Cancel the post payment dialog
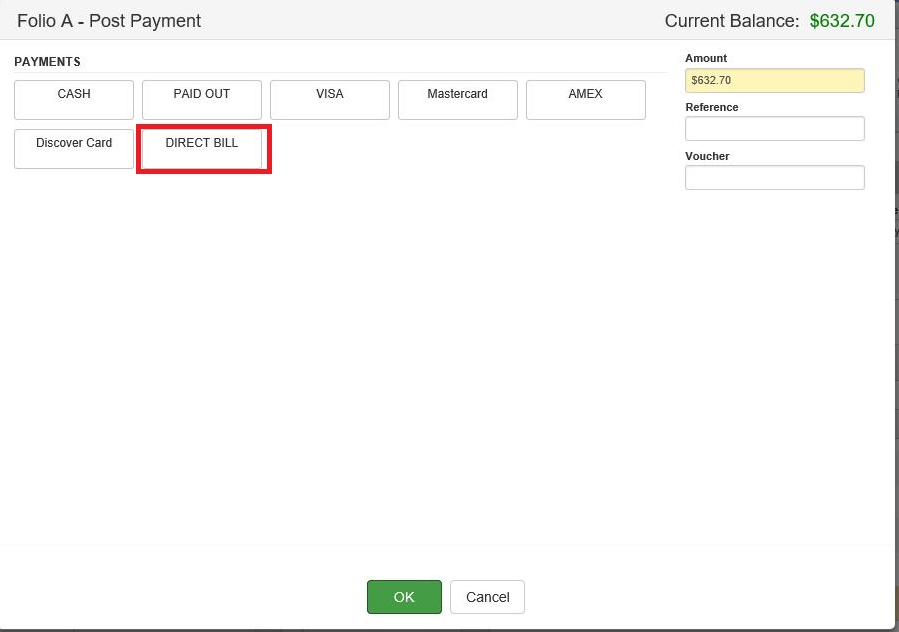Screen dimensions: 899x632 pyautogui.click(x=487, y=597)
